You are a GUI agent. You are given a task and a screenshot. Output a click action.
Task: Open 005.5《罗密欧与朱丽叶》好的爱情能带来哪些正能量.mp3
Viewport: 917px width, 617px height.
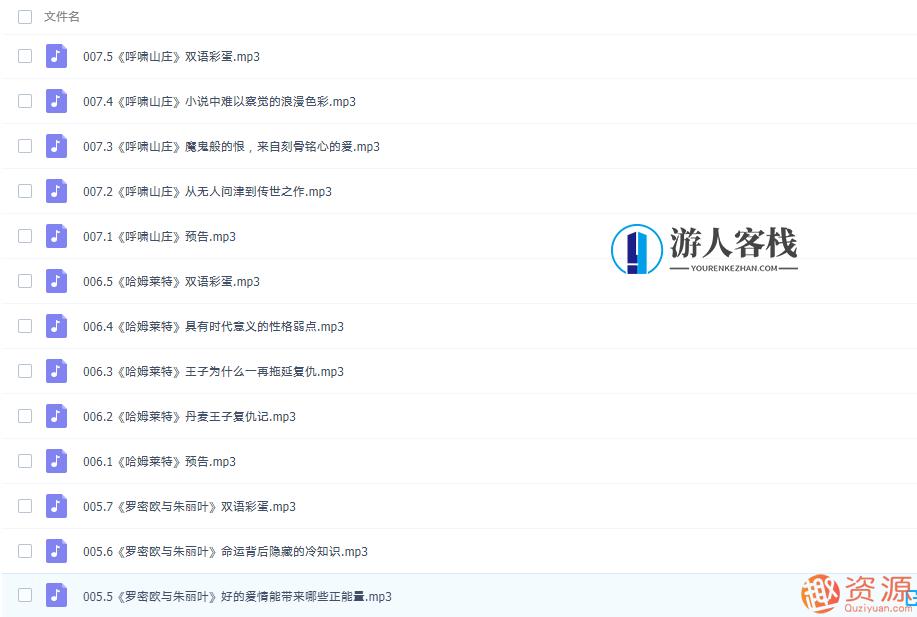[x=237, y=595]
